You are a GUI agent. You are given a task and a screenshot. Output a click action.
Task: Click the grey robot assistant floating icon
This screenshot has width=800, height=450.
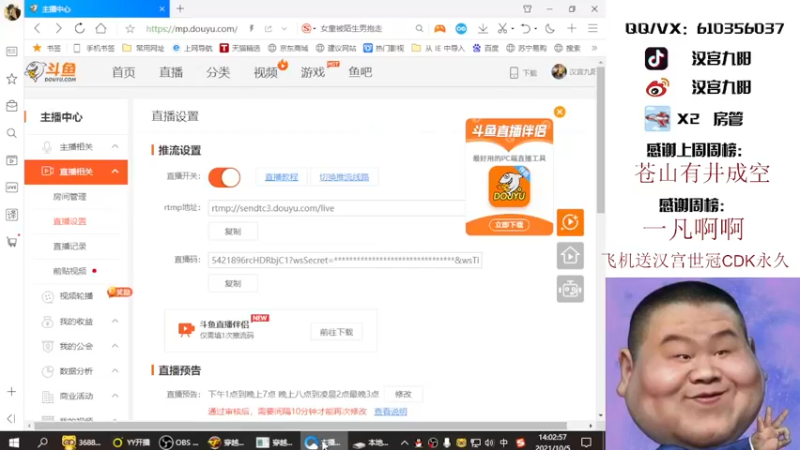[x=570, y=289]
